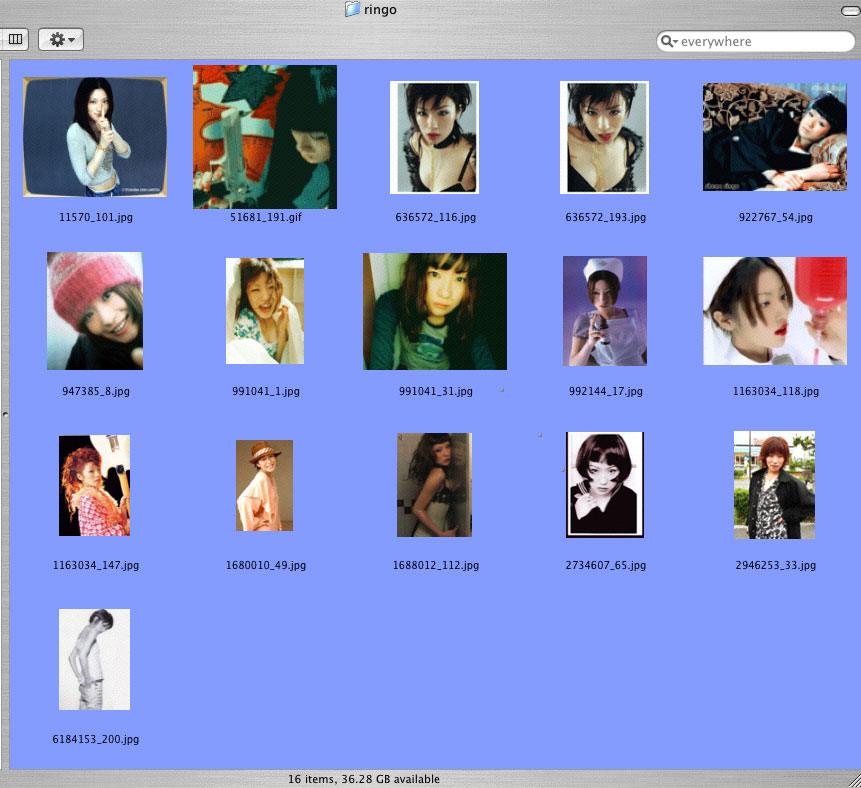The width and height of the screenshot is (861, 788).
Task: Select thumbnail of 1688012_112.jpg
Action: click(x=434, y=485)
